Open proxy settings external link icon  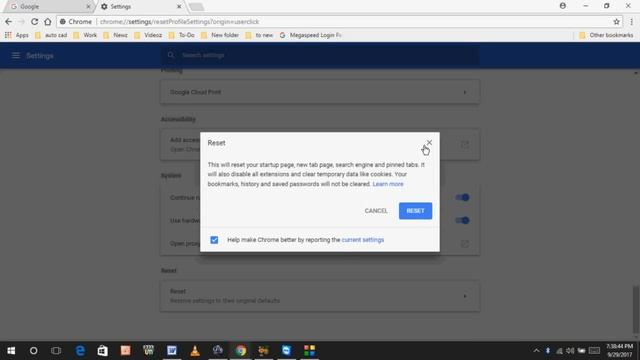click(464, 244)
